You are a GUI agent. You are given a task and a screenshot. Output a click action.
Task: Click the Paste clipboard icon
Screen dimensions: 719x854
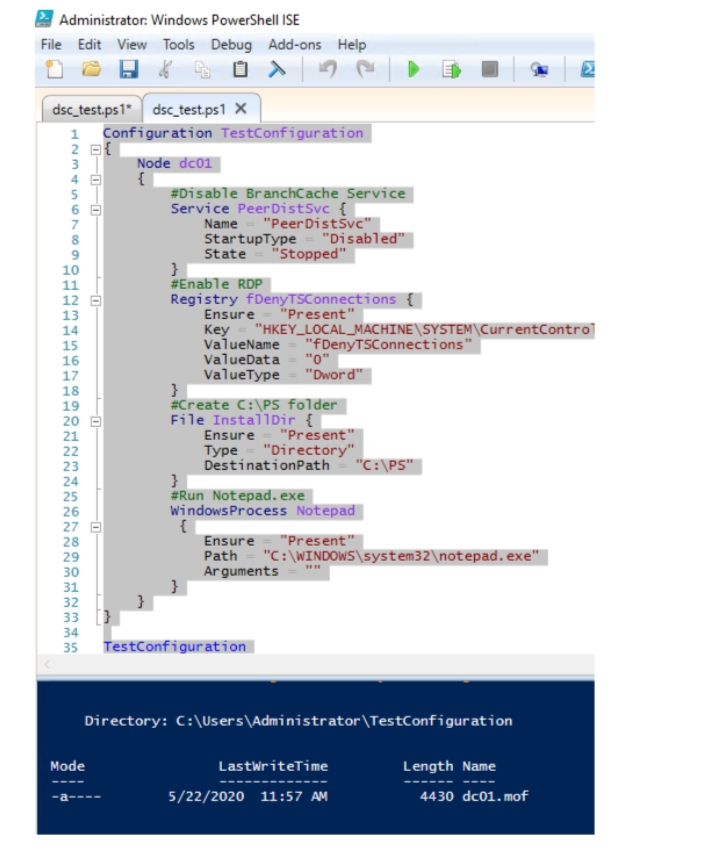[x=240, y=69]
